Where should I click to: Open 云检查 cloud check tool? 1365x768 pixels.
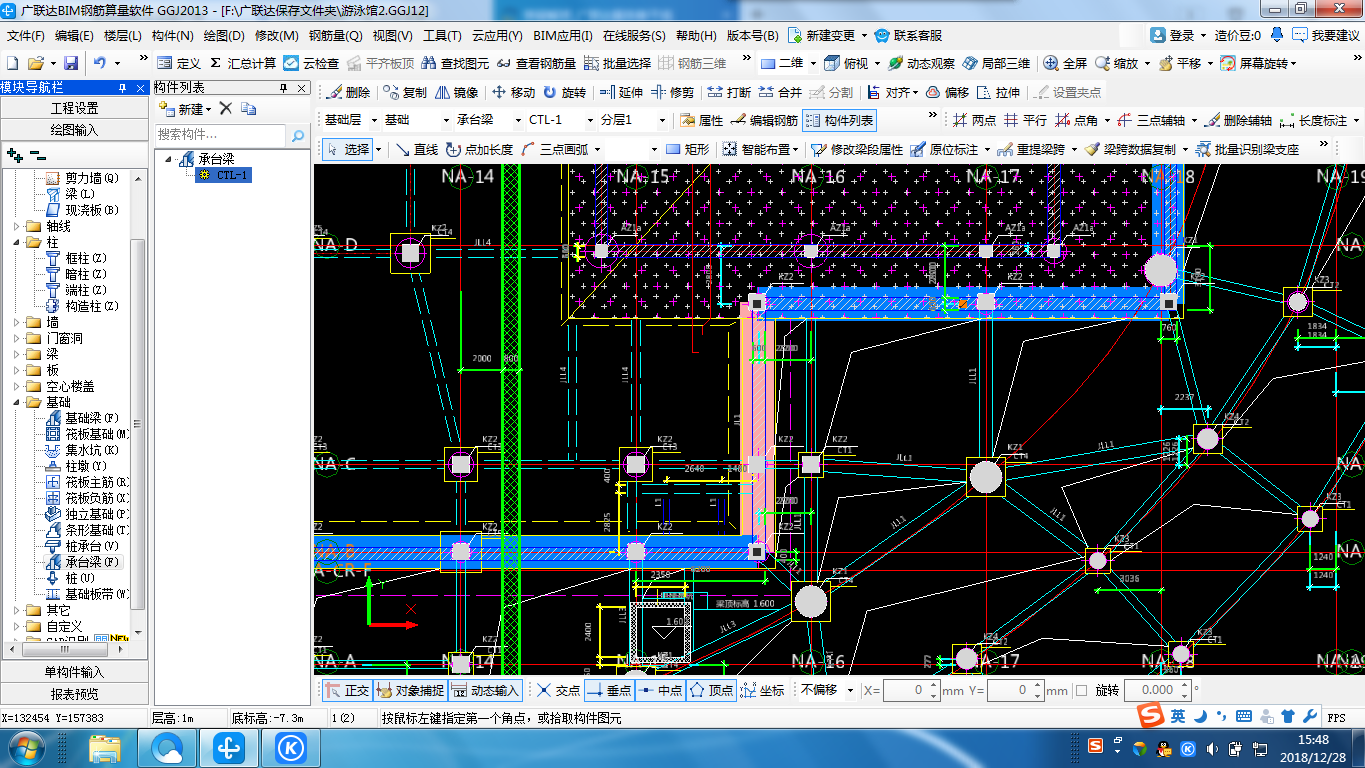click(311, 63)
